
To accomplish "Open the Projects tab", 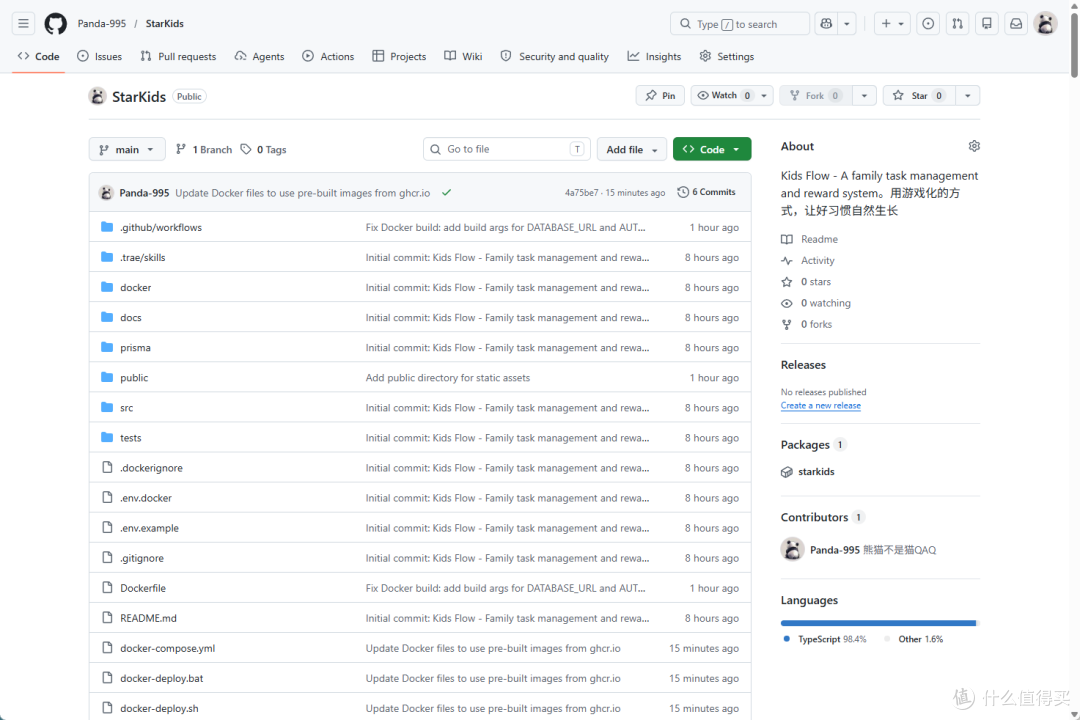I will pos(399,56).
